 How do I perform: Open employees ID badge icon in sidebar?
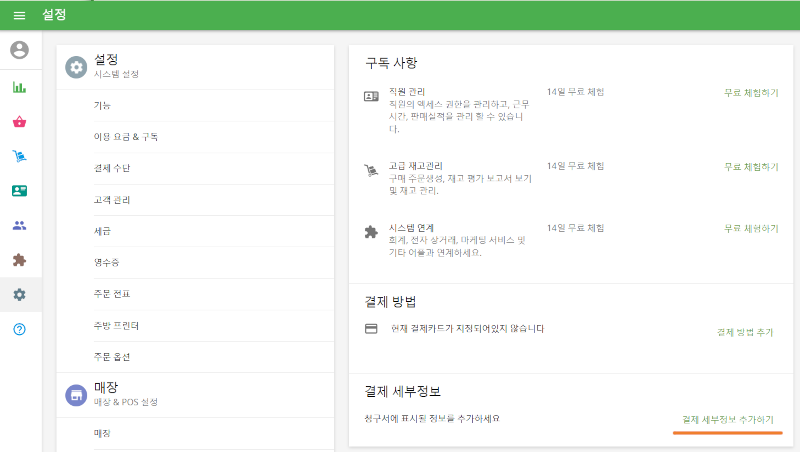[20, 191]
